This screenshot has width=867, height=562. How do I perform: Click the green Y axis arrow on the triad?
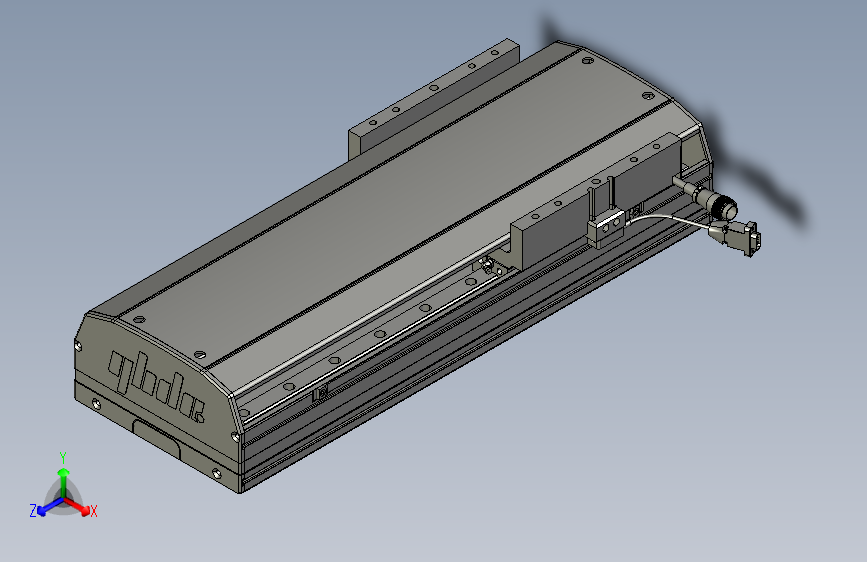tap(64, 482)
